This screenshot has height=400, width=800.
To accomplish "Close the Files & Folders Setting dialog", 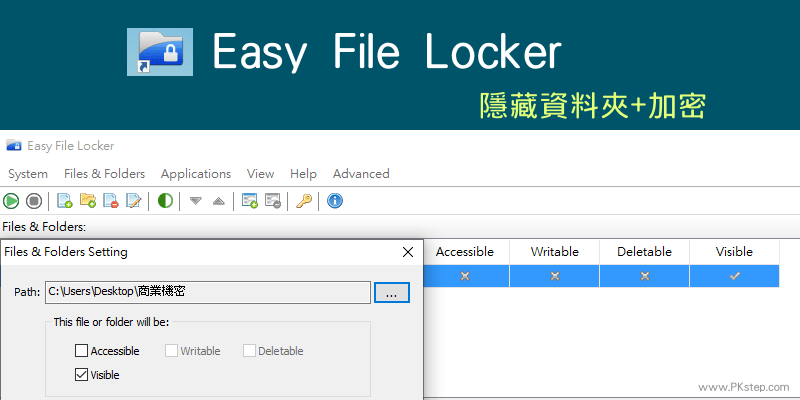I will (408, 252).
